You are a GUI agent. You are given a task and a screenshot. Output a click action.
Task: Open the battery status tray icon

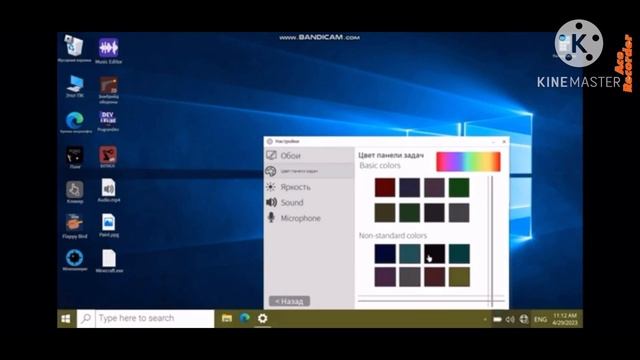point(497,319)
